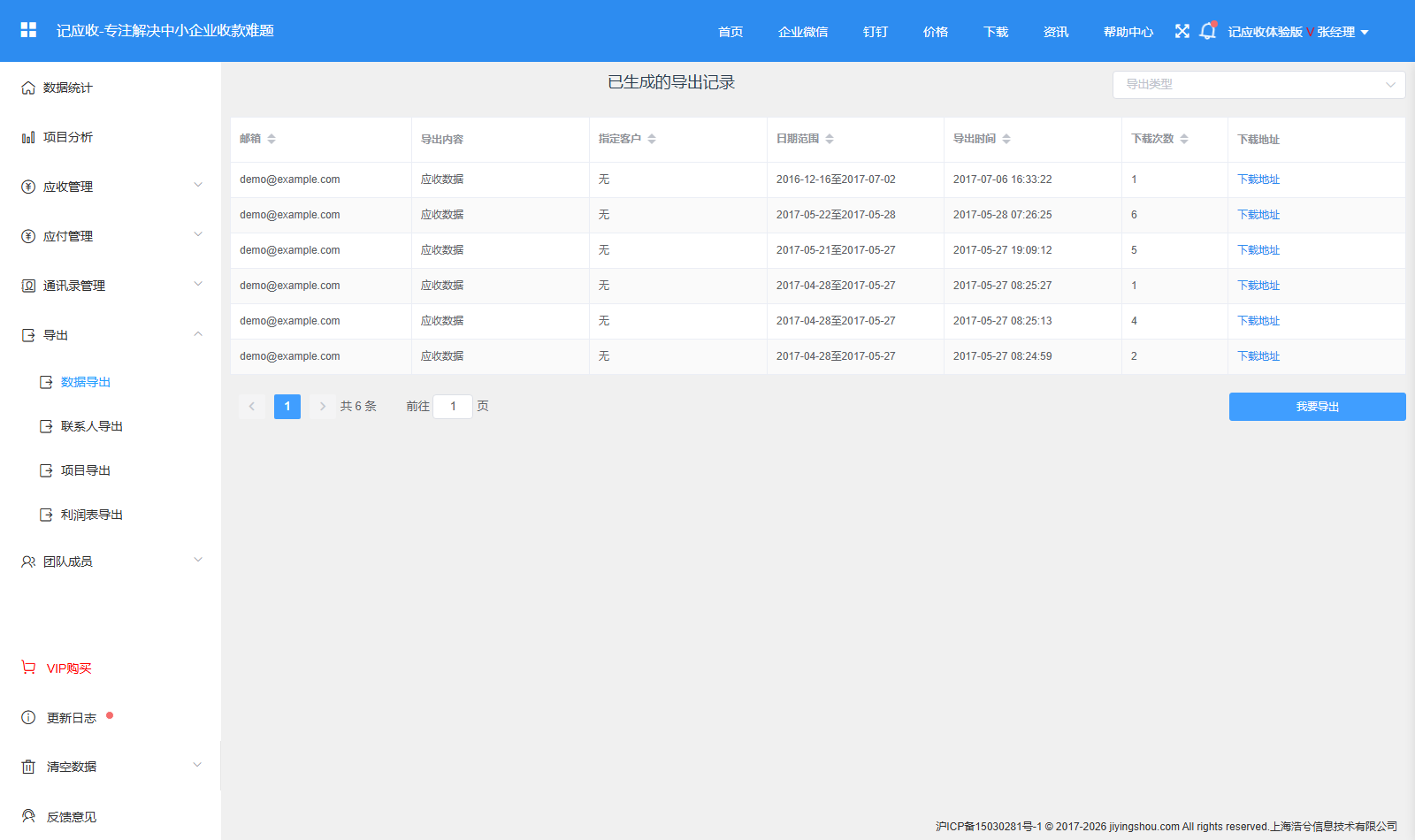
Task: Click the 通讯录管理 contact icon
Action: (28, 286)
